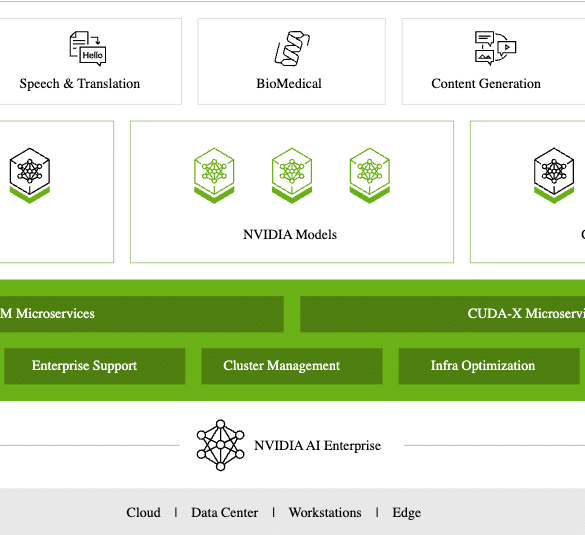
Task: Click the Infra Optimization block
Action: point(489,366)
